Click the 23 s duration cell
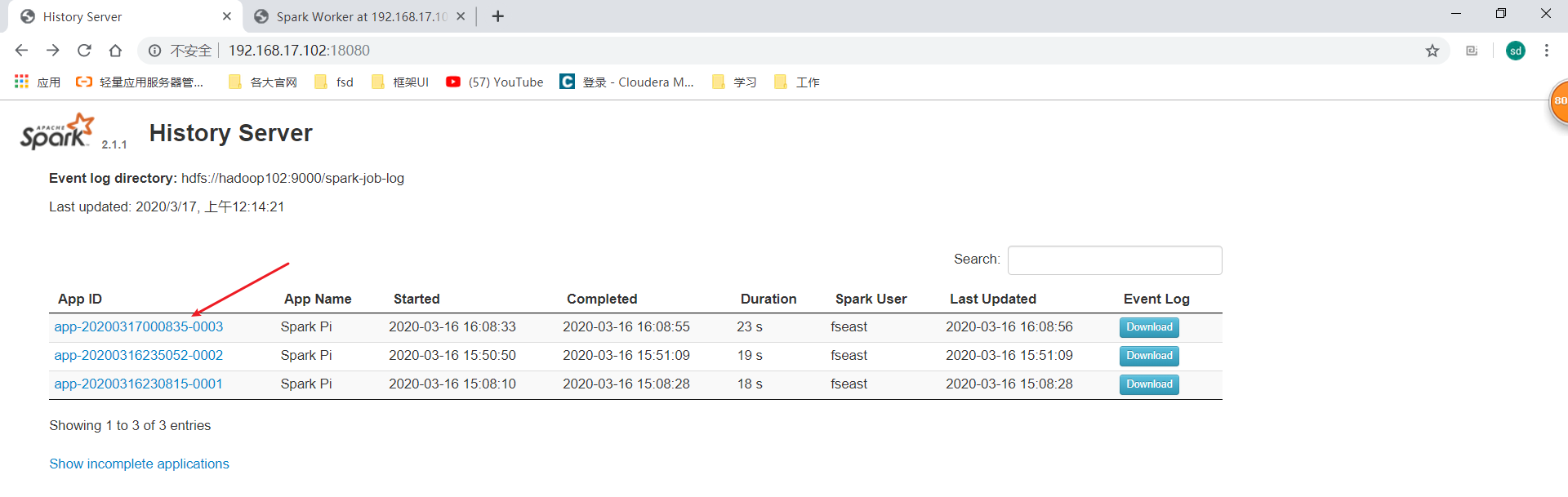 pyautogui.click(x=750, y=327)
